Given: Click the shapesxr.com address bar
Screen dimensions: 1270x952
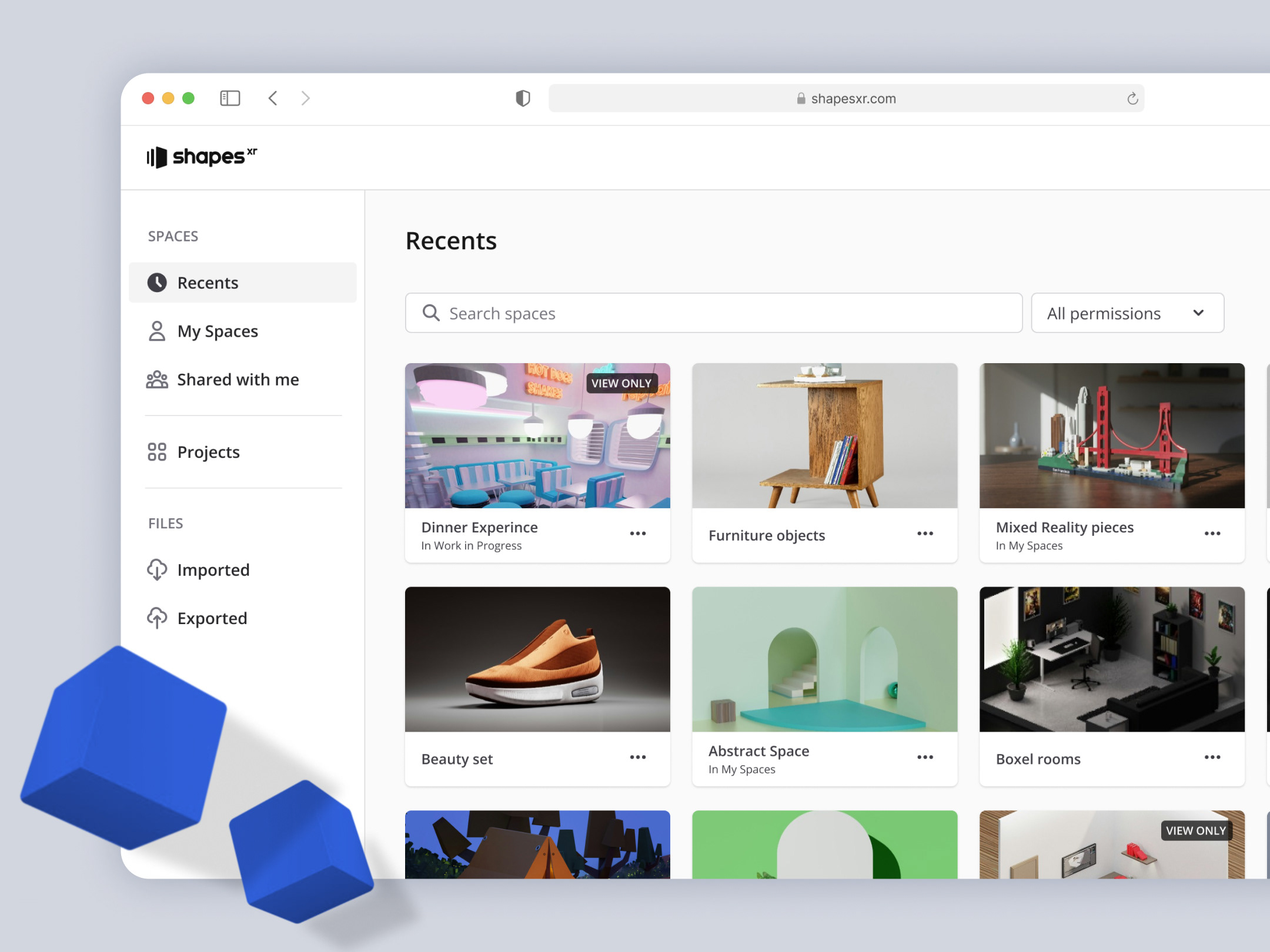Looking at the screenshot, I should [846, 98].
